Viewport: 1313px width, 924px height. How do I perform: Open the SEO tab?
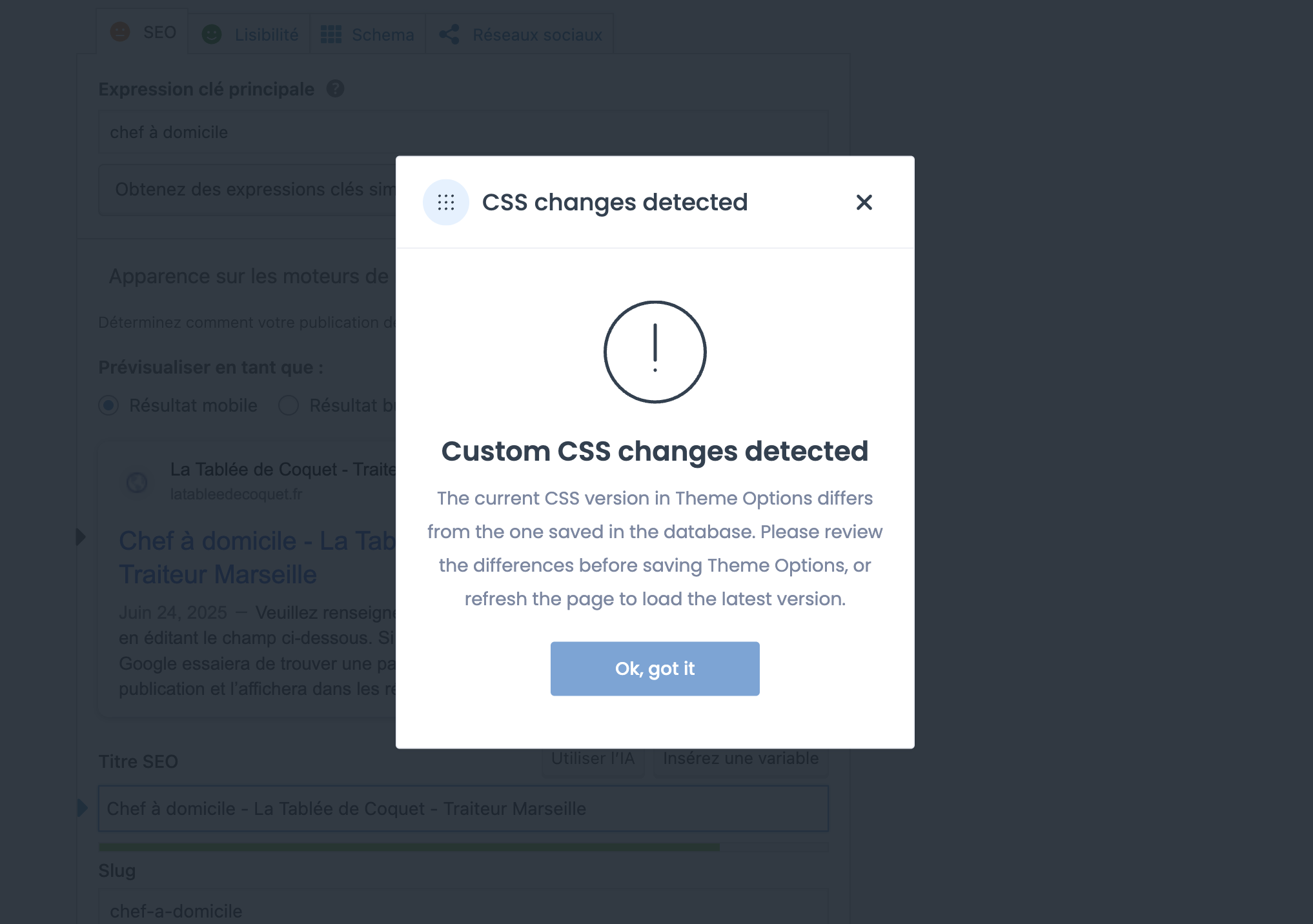point(143,32)
